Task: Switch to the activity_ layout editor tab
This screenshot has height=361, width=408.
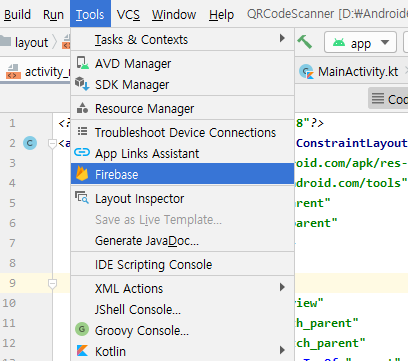Action: pyautogui.click(x=35, y=71)
